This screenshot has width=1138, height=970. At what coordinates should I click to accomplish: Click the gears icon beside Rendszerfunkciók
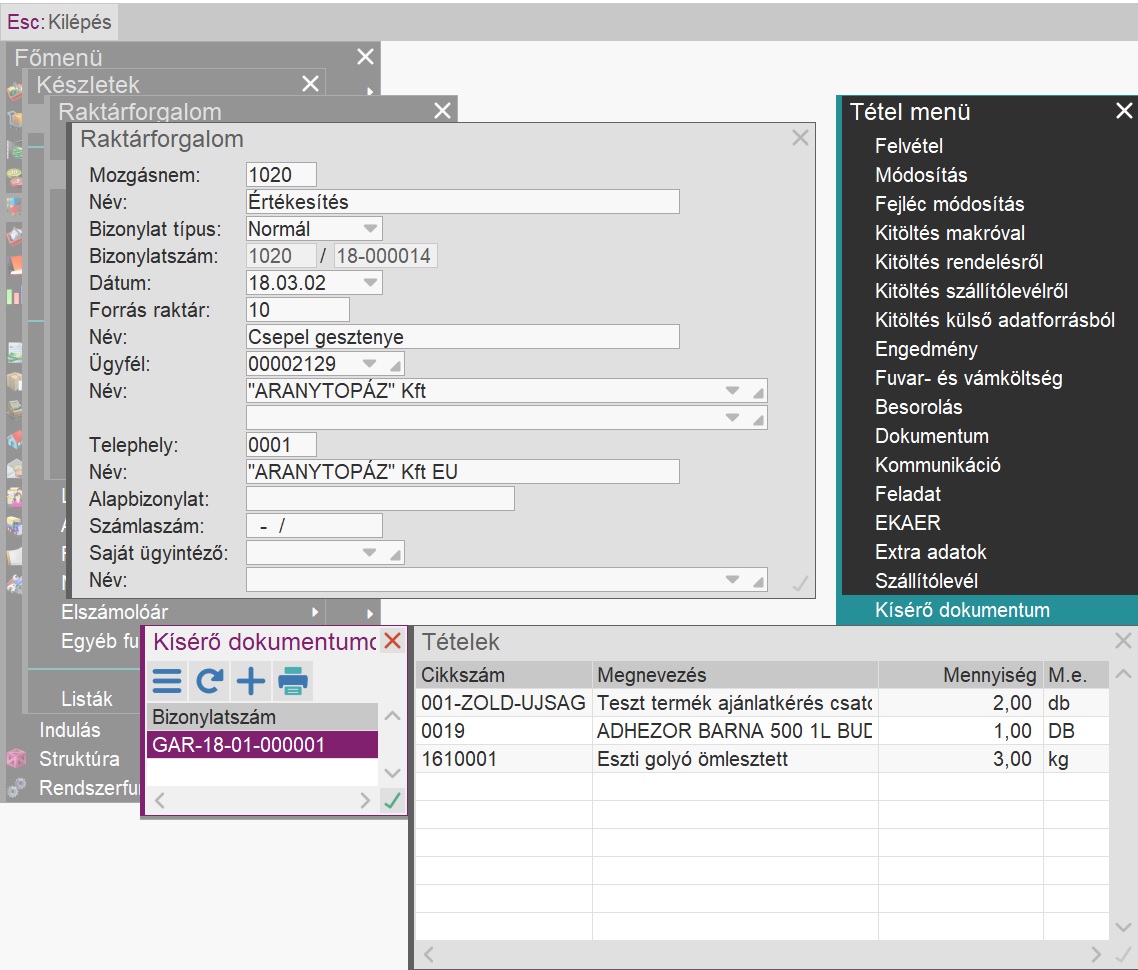[x=15, y=788]
